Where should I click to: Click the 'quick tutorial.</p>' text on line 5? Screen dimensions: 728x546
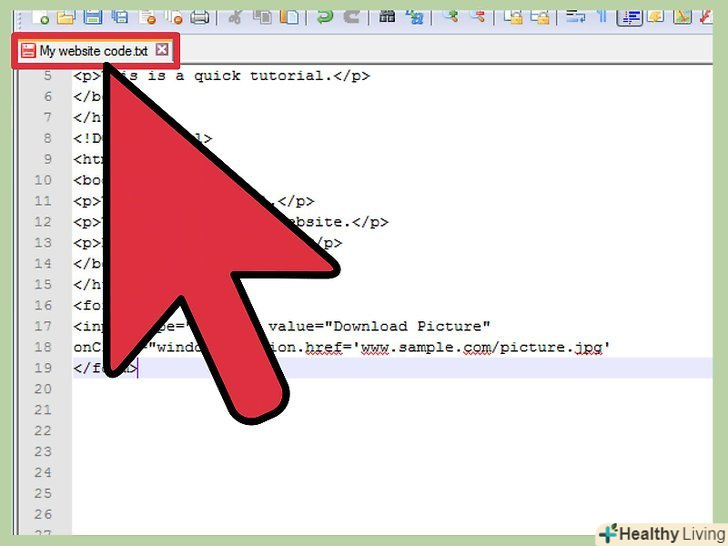coord(282,76)
